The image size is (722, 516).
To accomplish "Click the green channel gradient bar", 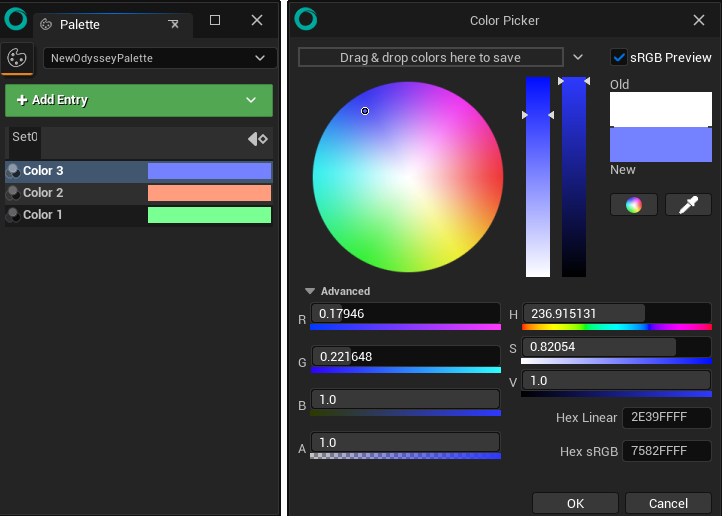I will [406, 370].
